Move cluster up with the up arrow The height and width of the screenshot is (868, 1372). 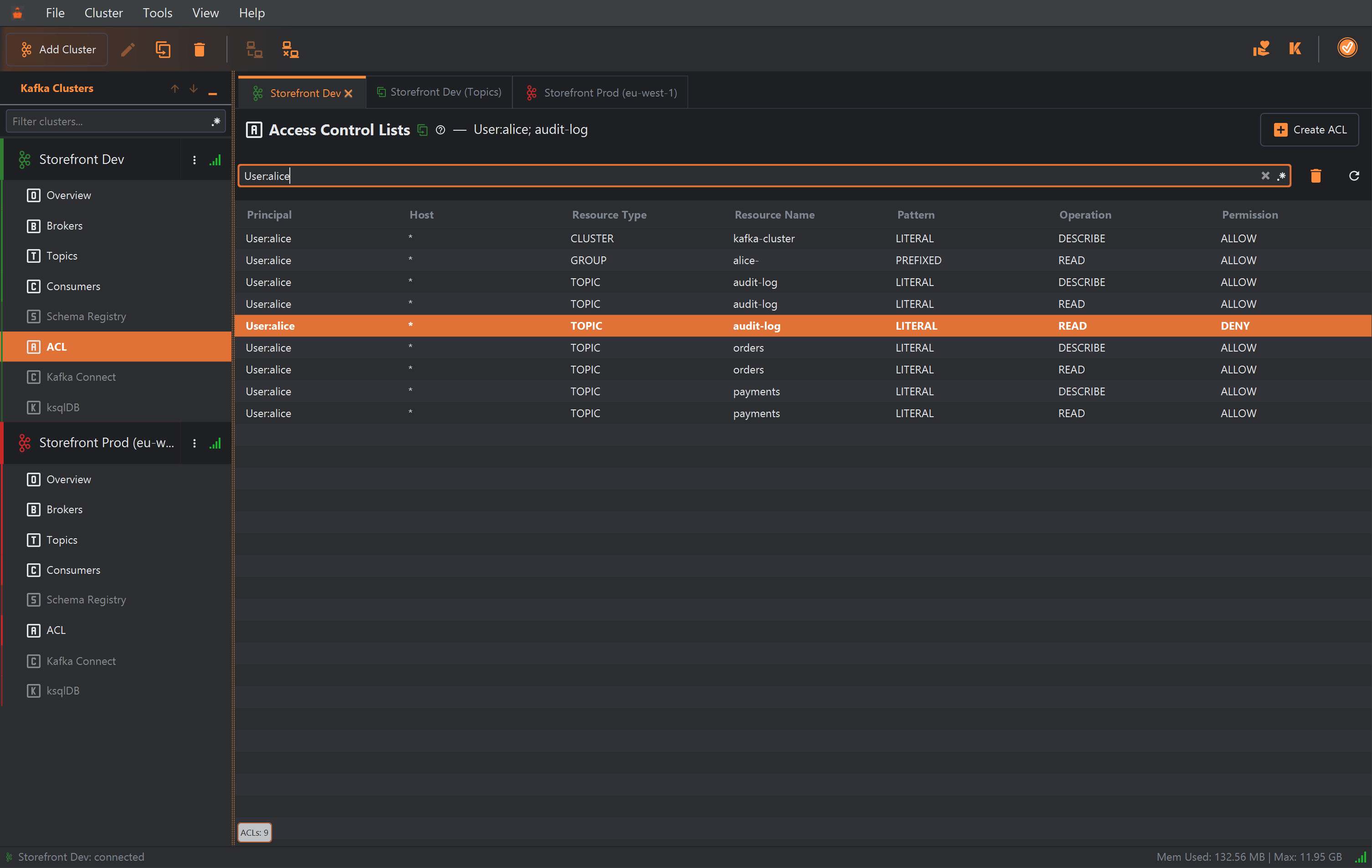coord(174,88)
